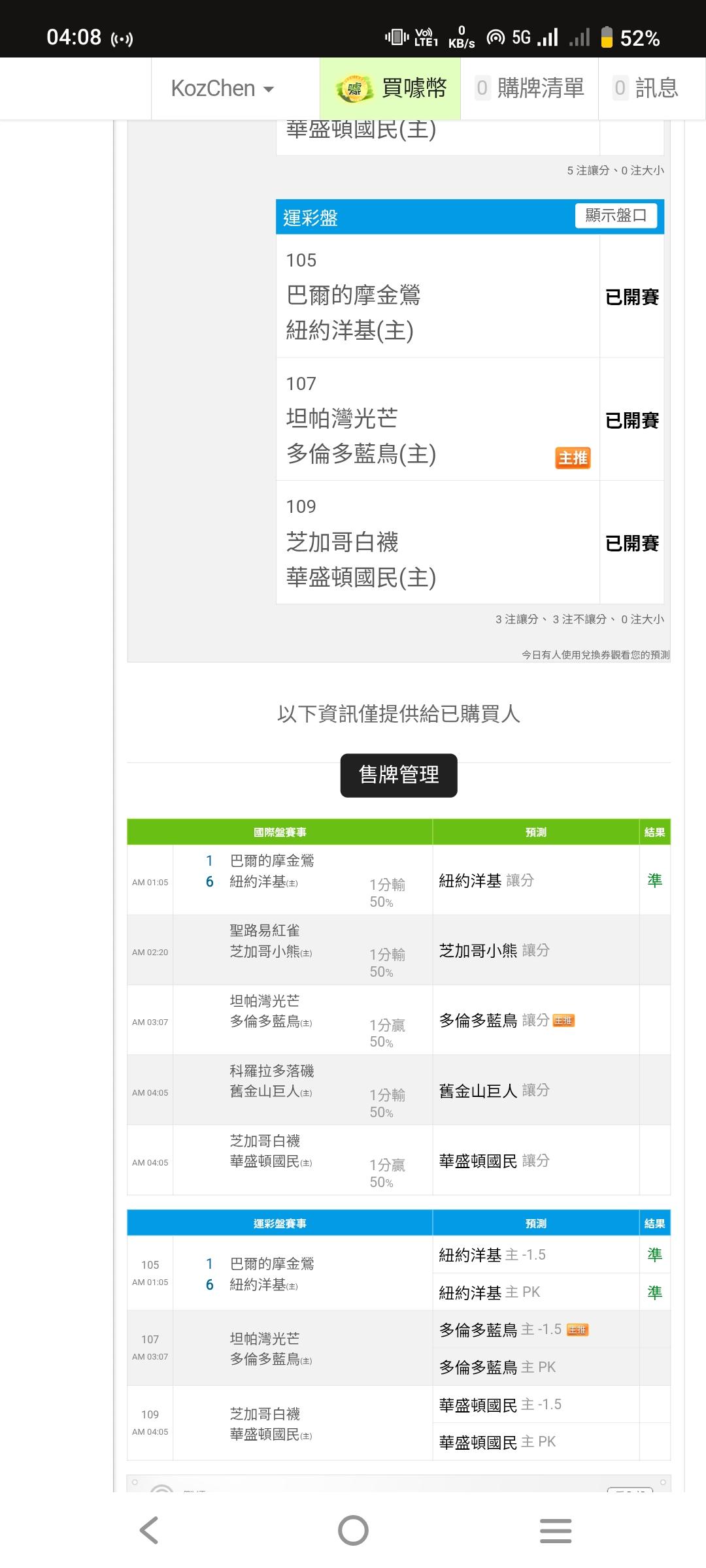The image size is (706, 1568).
Task: Tap Android recent apps menu button
Action: 556,1531
